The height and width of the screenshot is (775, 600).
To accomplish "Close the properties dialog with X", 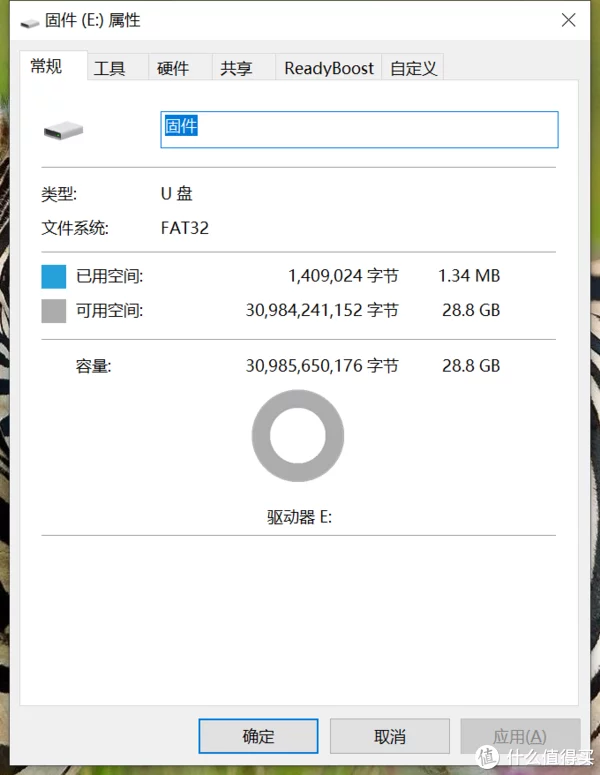I will point(568,20).
